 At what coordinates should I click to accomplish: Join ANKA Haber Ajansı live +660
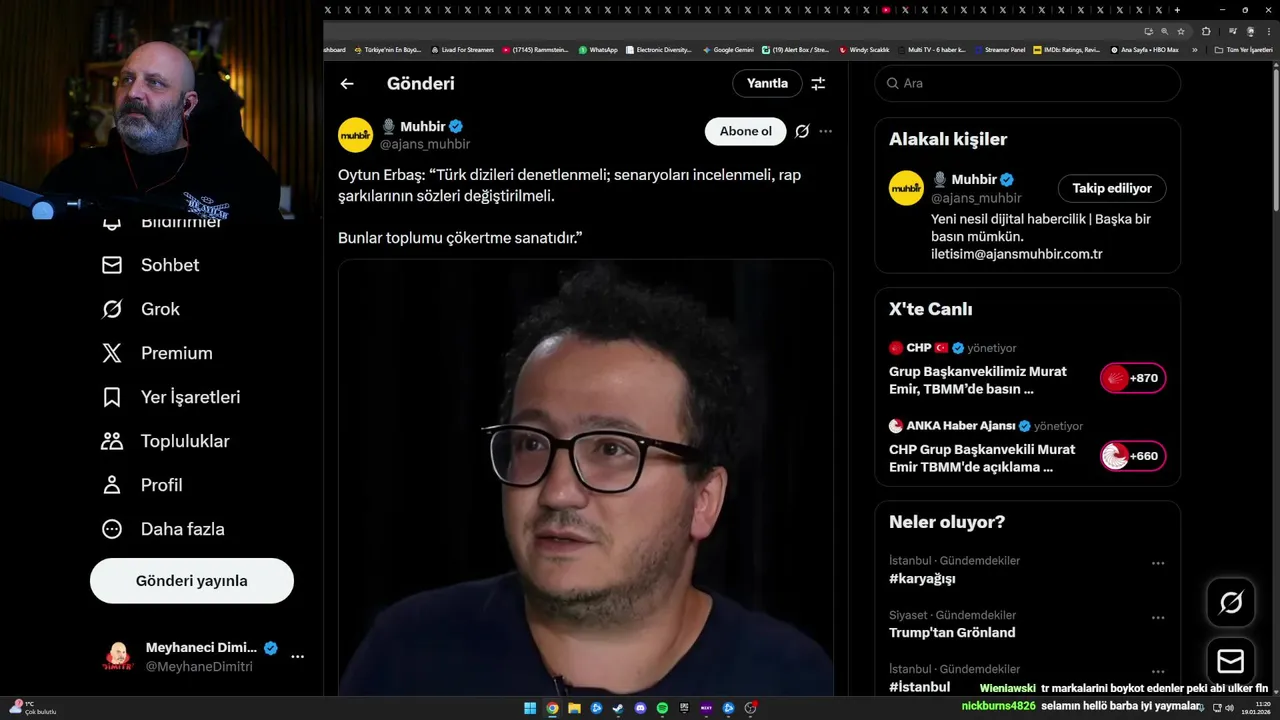point(1133,456)
